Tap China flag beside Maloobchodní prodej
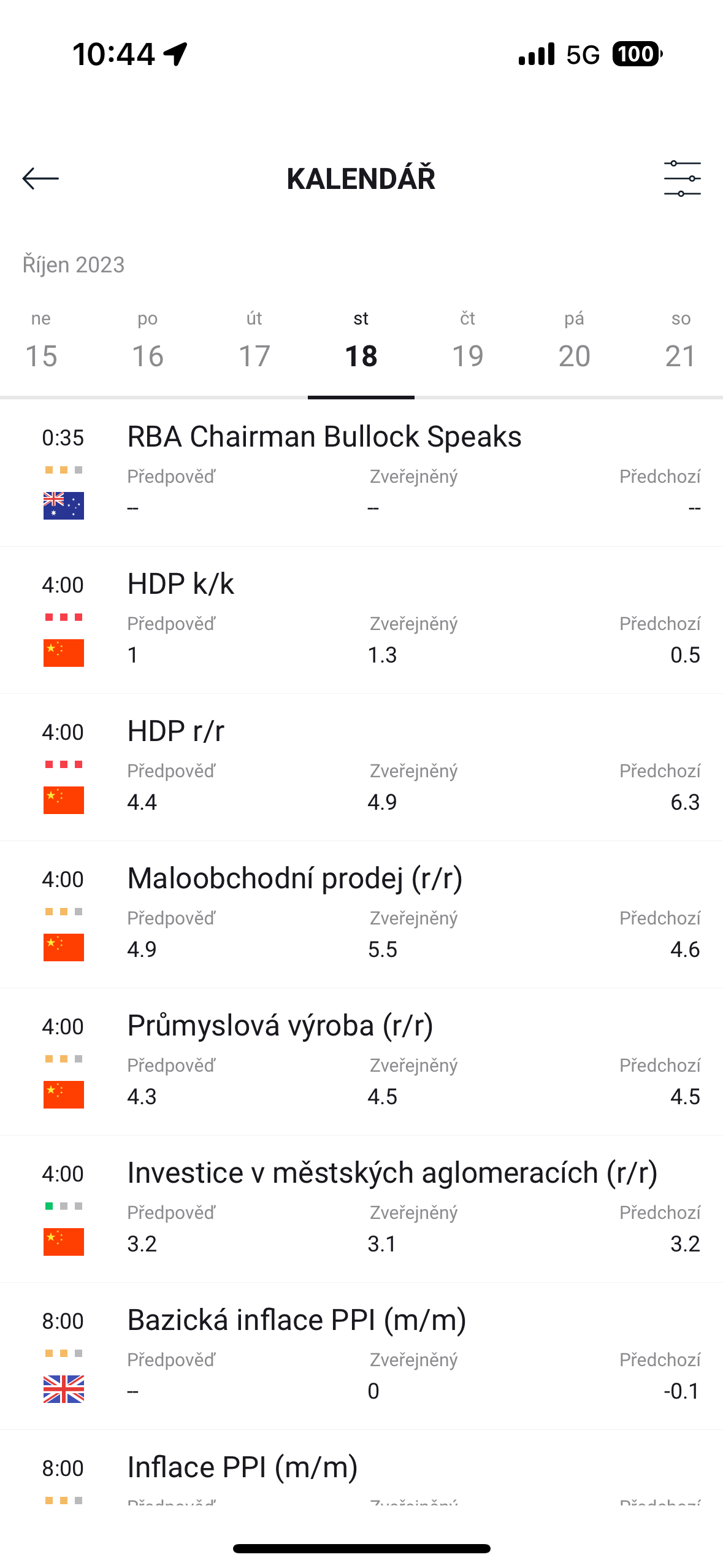The image size is (723, 1568). pyautogui.click(x=64, y=947)
